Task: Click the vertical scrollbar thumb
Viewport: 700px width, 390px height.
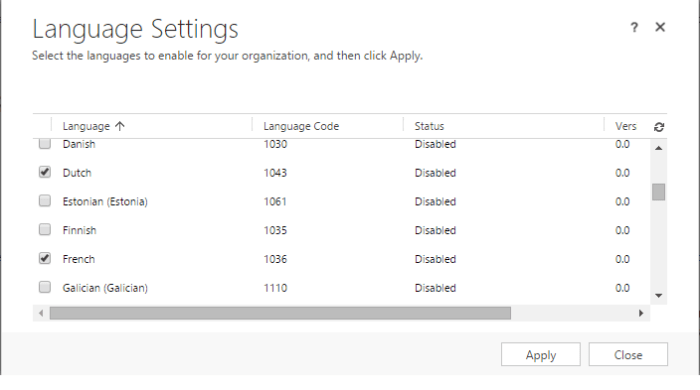Action: (658, 192)
